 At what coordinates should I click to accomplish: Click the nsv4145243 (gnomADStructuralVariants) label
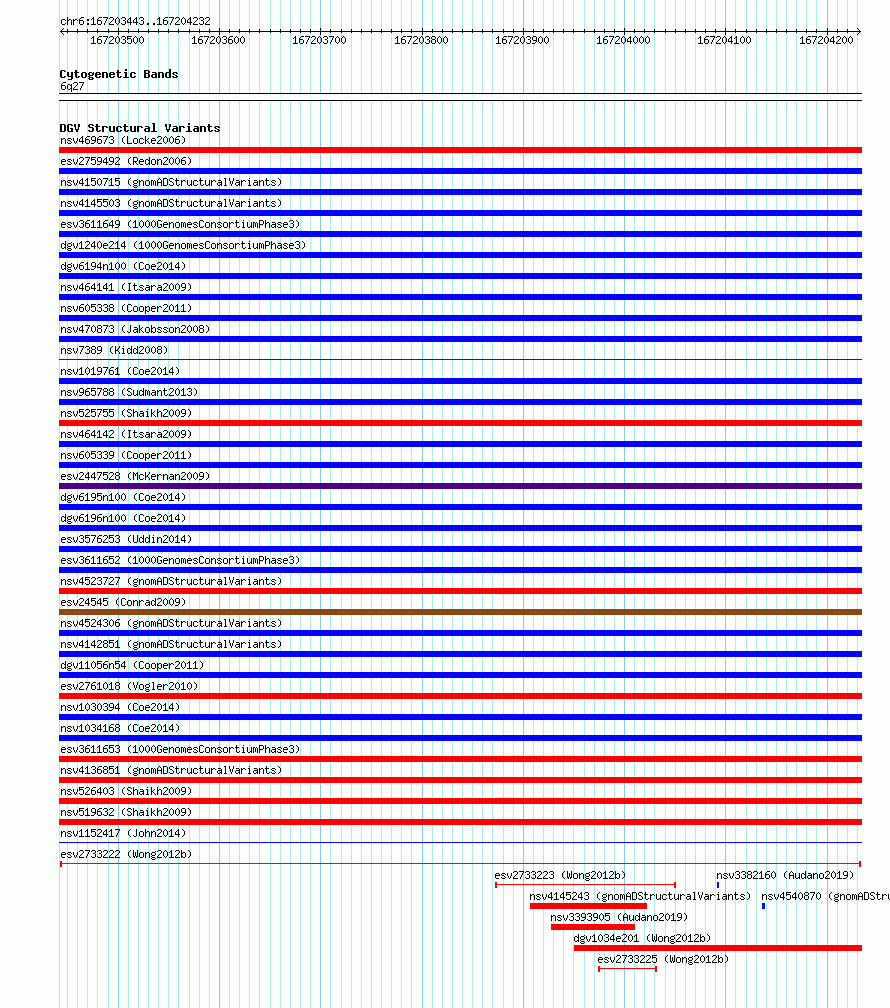[x=640, y=896]
